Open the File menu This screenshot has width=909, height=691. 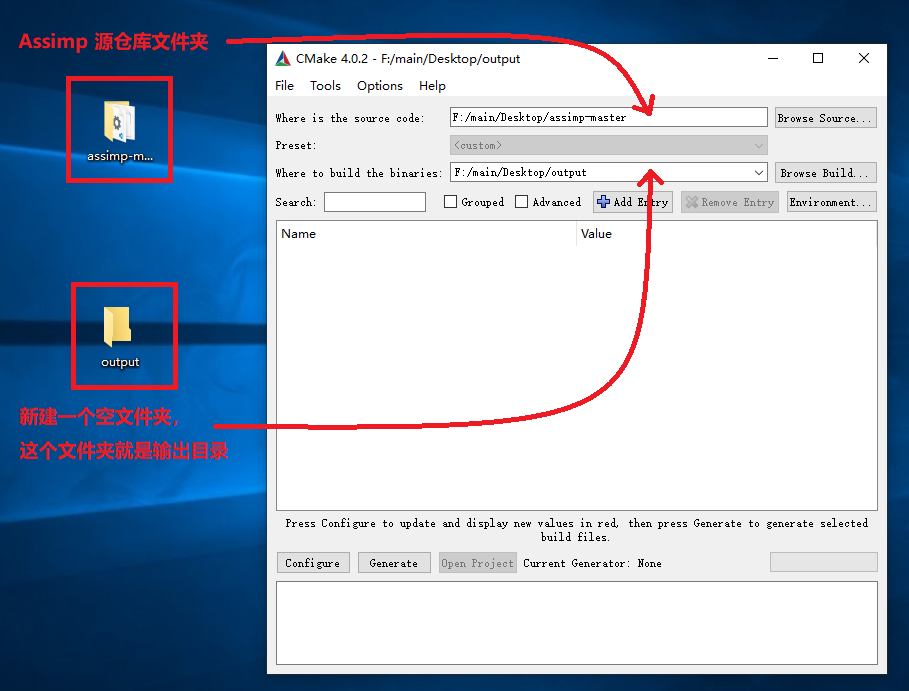coord(284,86)
